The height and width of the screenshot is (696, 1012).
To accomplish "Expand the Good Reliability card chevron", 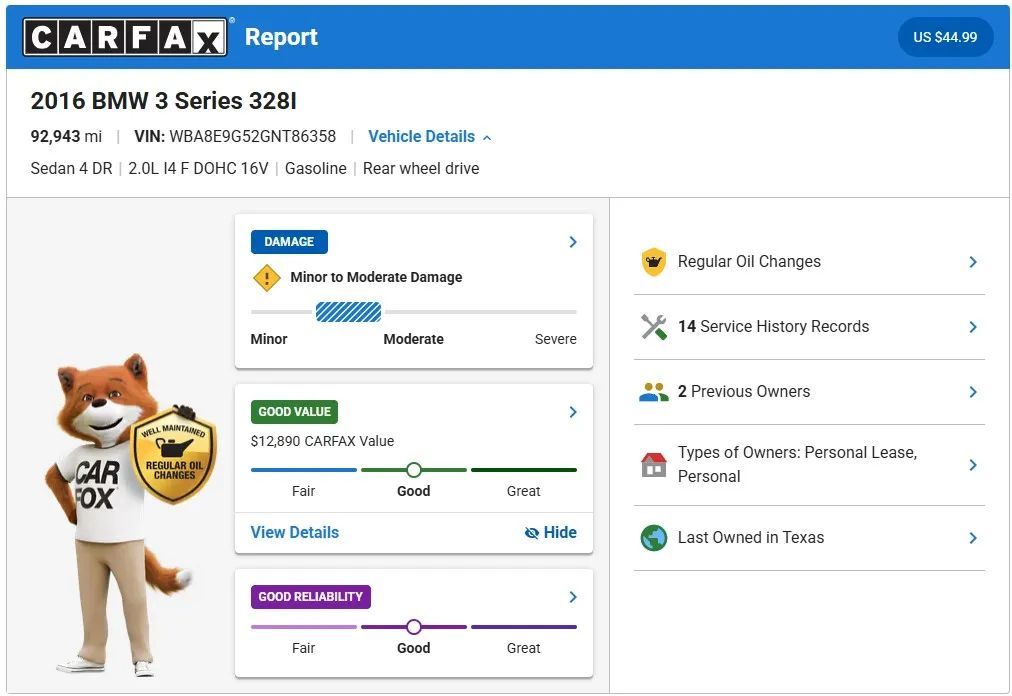I will click(572, 597).
